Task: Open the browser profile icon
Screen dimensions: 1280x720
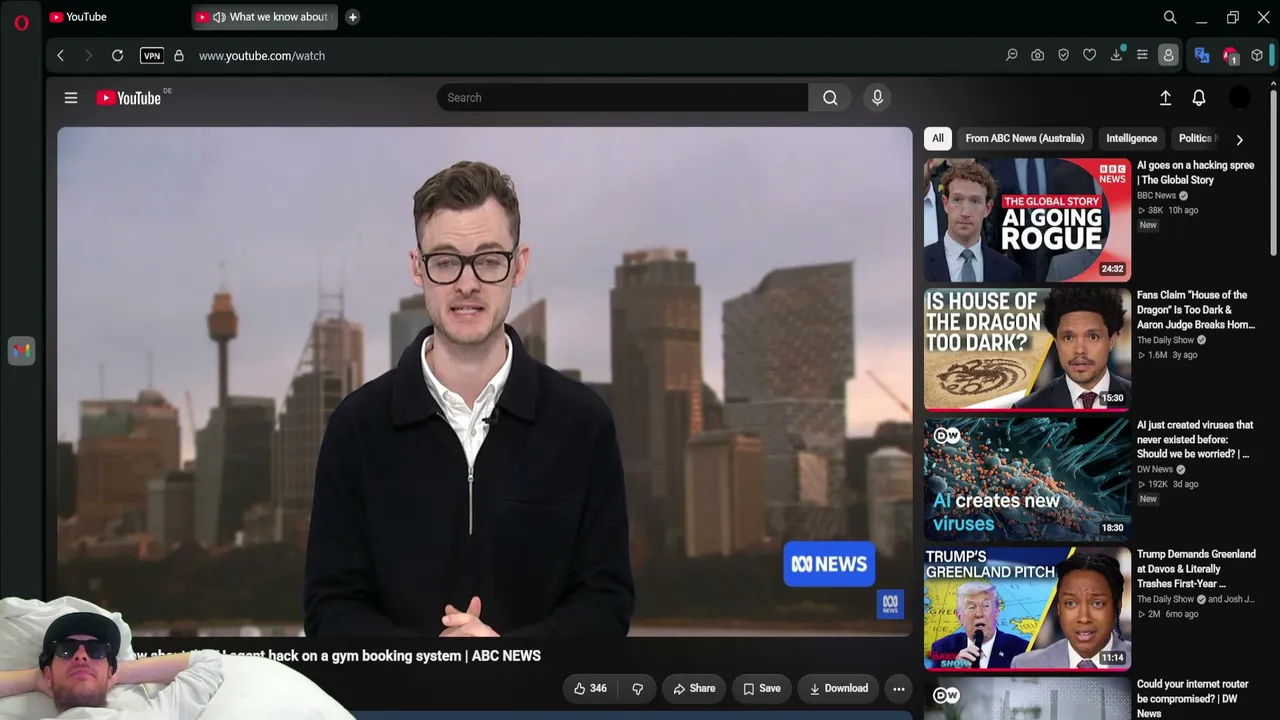Action: pos(1168,56)
